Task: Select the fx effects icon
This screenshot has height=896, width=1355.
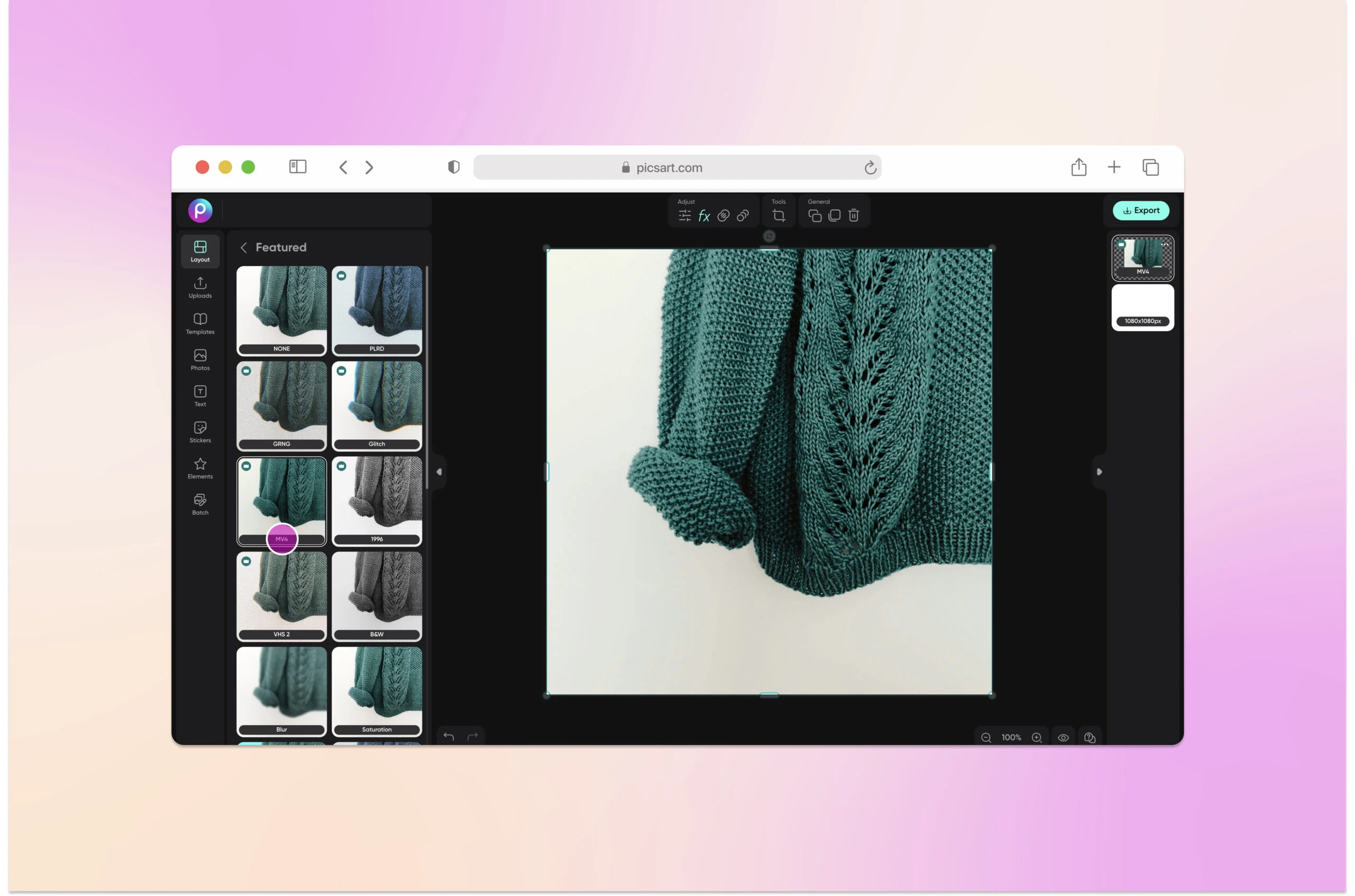Action: [x=704, y=215]
